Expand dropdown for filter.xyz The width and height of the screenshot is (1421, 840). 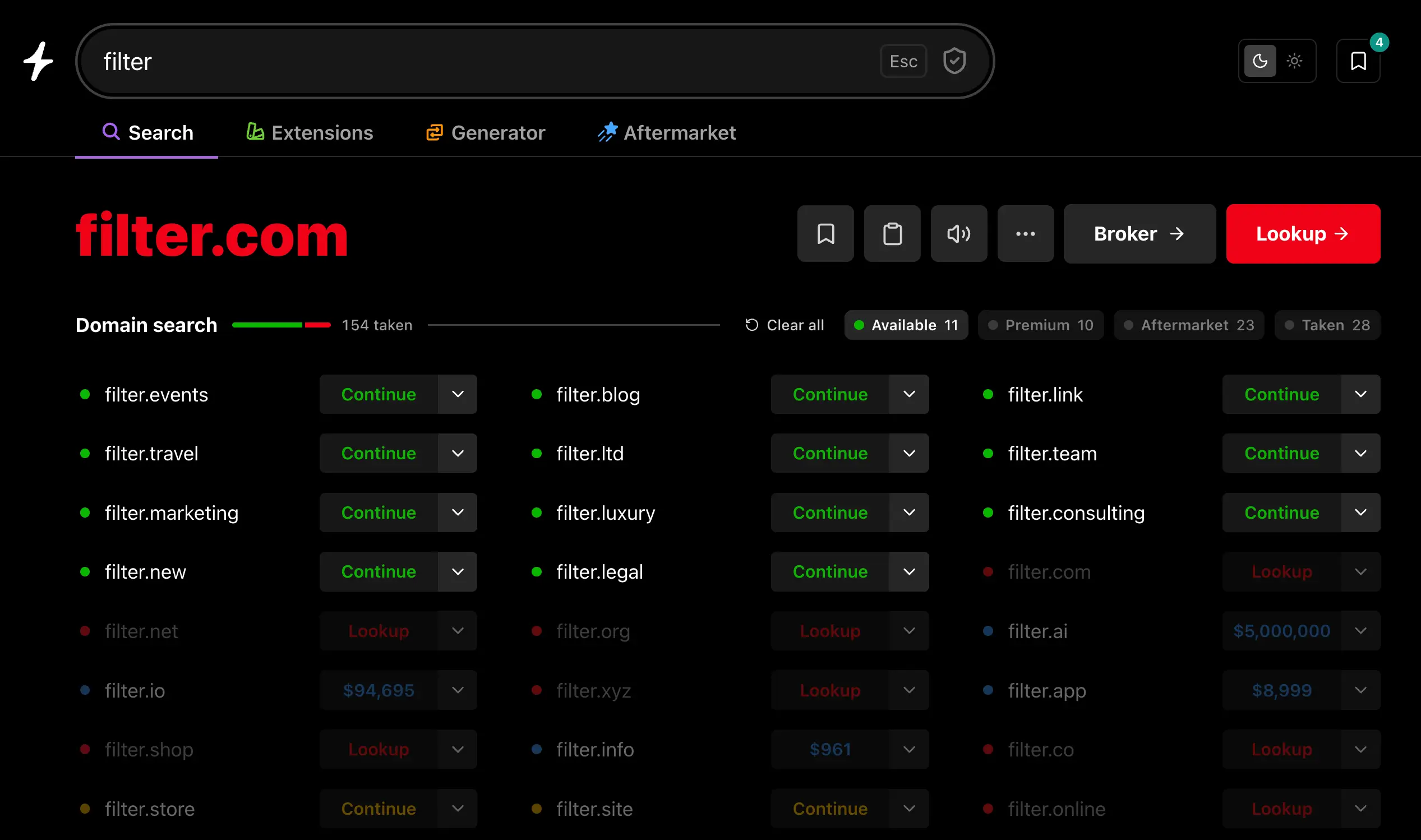point(909,690)
